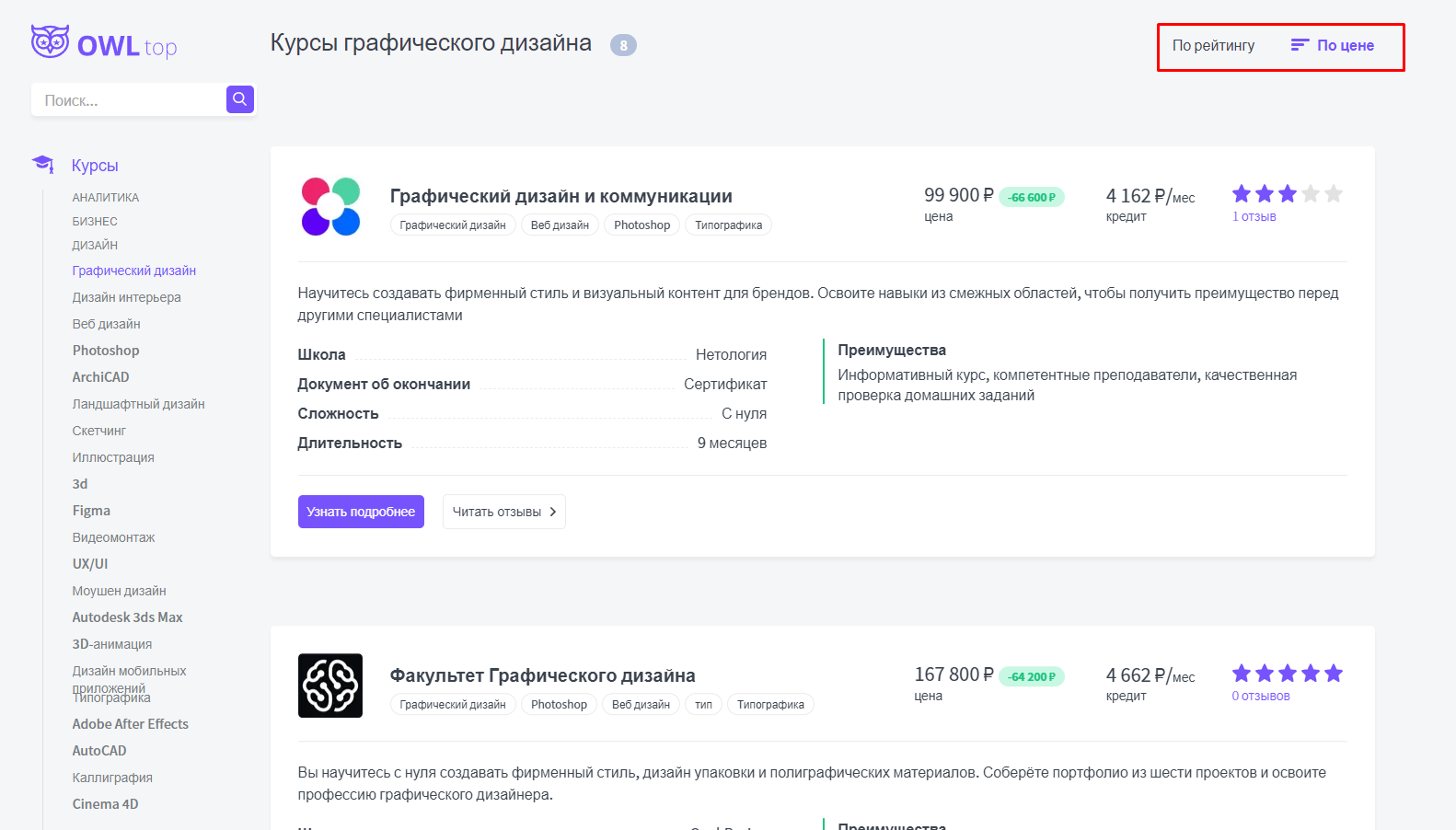Select Графический дизайн in the sidebar
This screenshot has height=830, width=1456.
click(x=134, y=271)
